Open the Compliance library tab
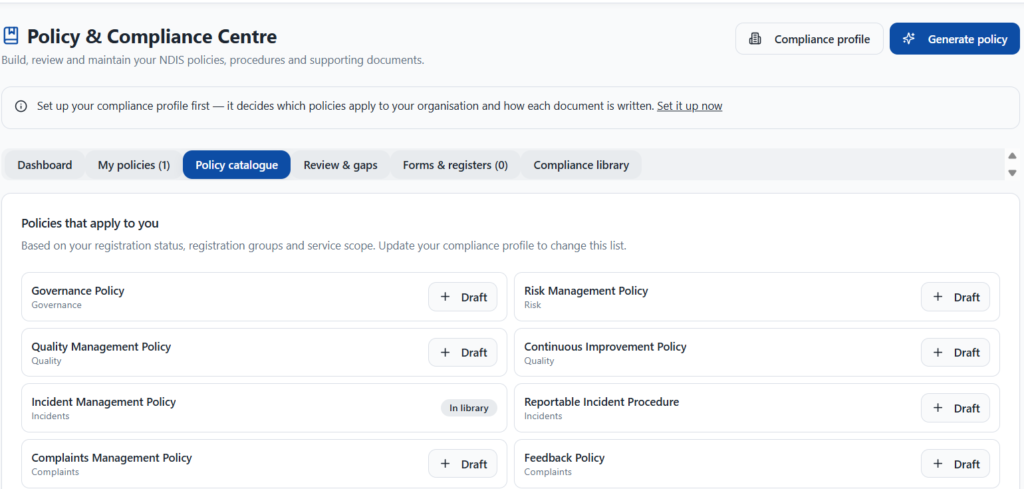Viewport: 1024px width, 489px height. pyautogui.click(x=581, y=165)
